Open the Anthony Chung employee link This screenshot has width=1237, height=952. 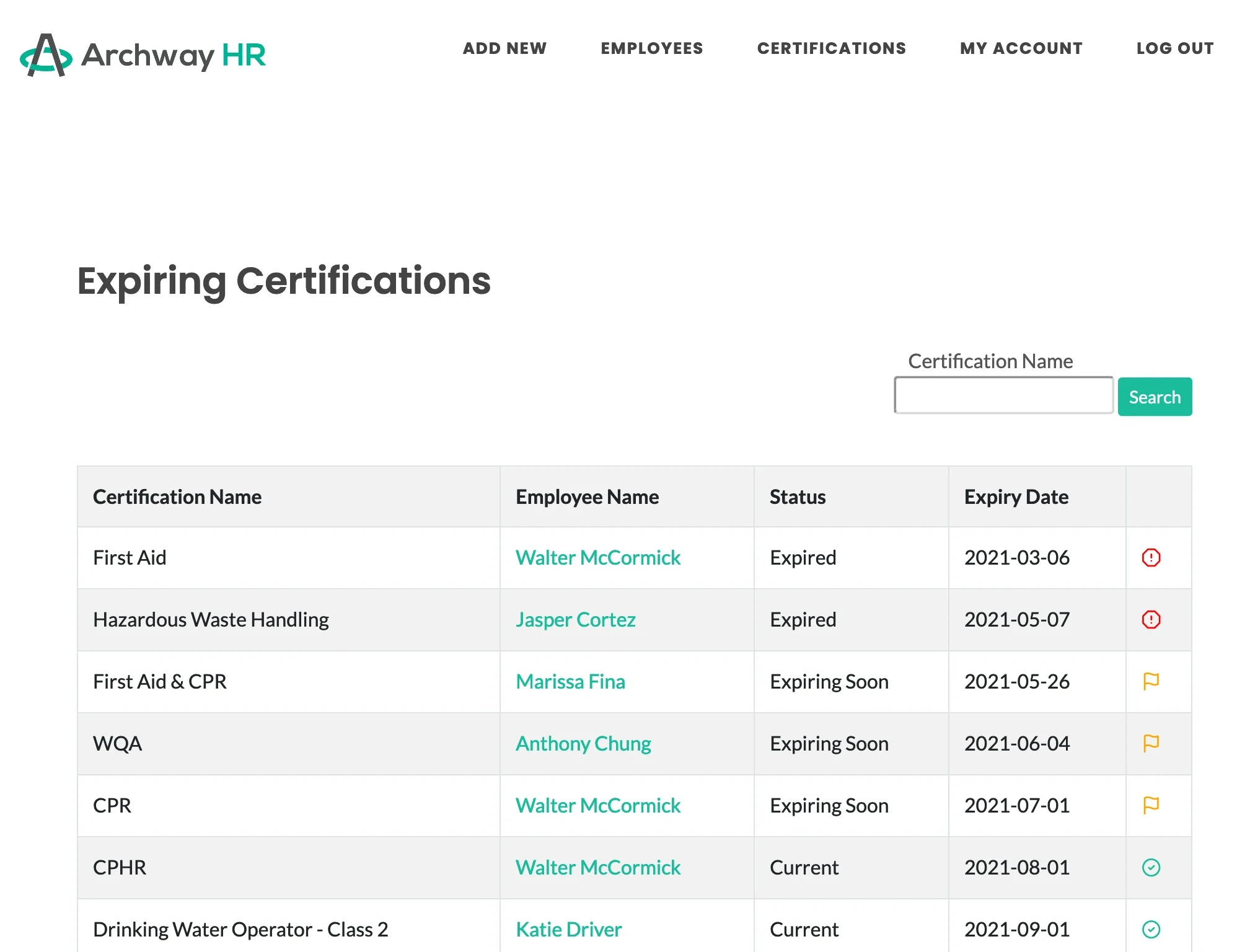pyautogui.click(x=583, y=743)
